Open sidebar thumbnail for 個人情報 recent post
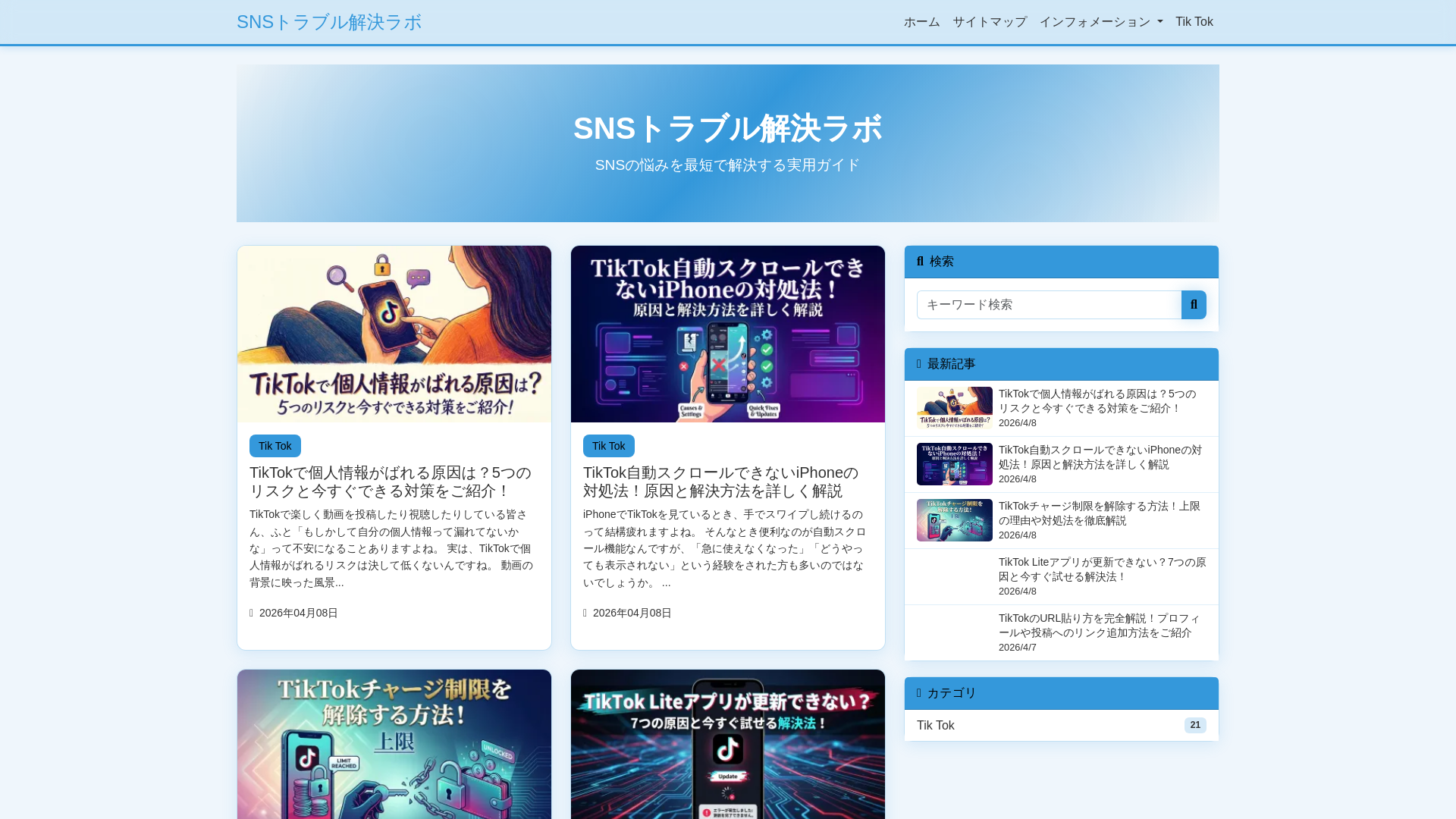 [x=955, y=408]
